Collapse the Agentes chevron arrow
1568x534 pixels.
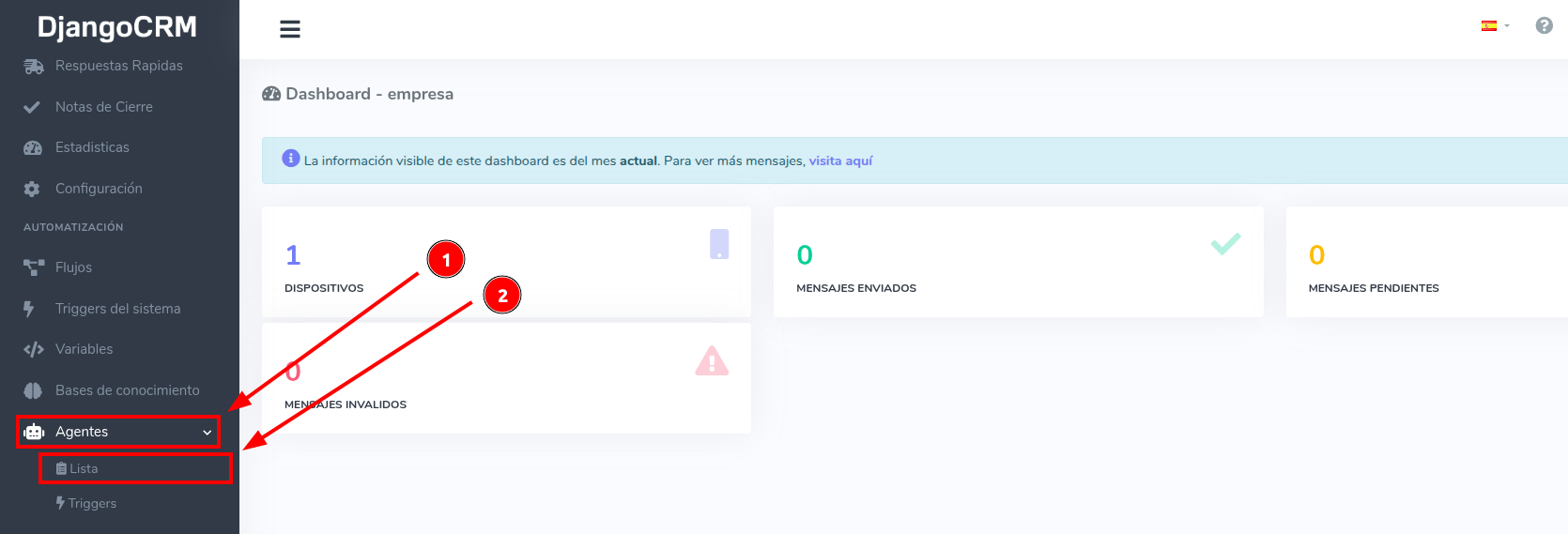(208, 433)
